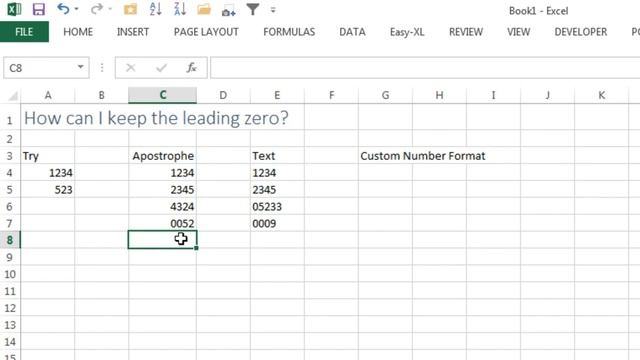
Task: Sort A to Z ascending
Action: click(x=156, y=9)
